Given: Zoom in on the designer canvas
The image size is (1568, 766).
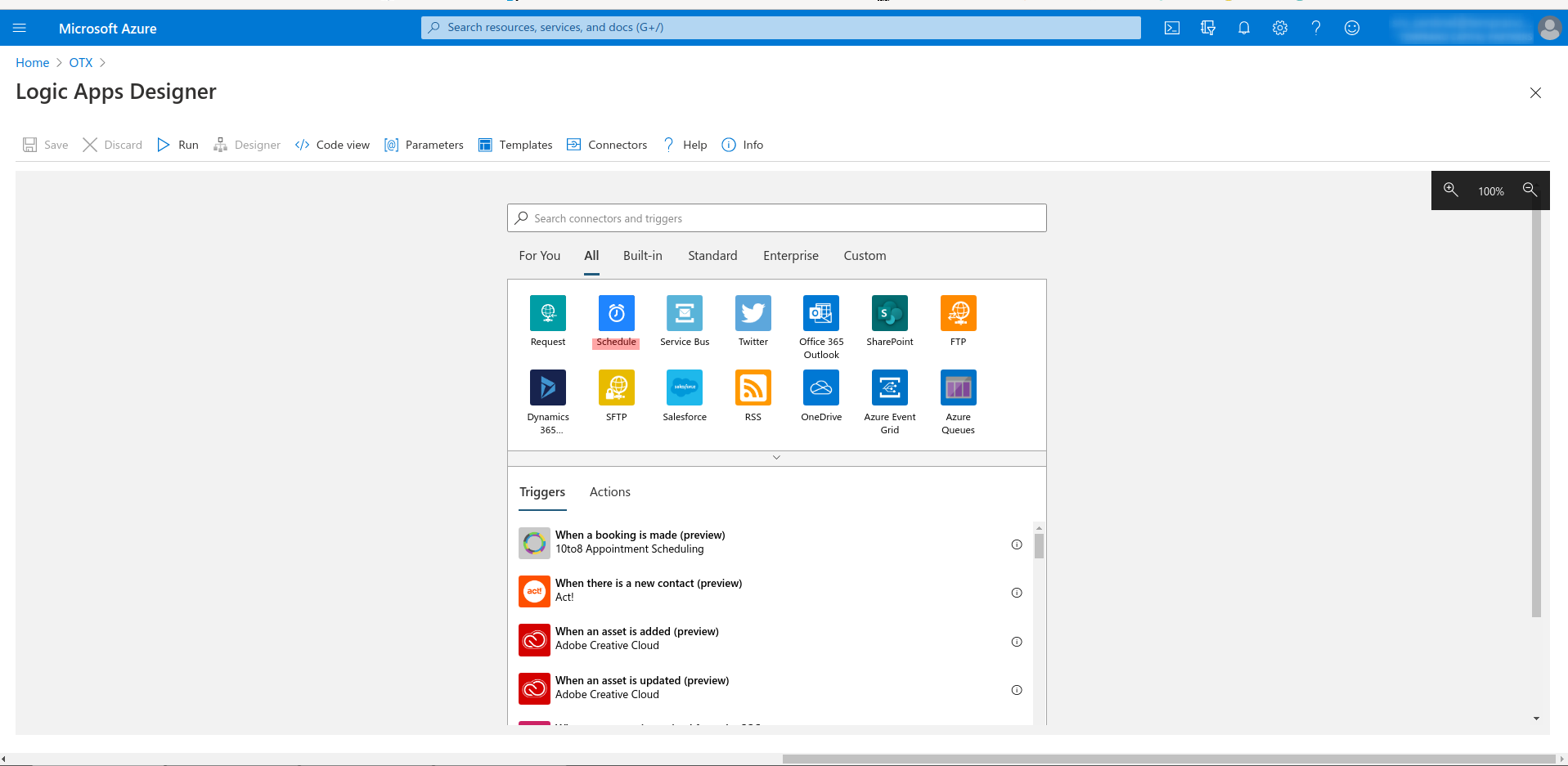Looking at the screenshot, I should (1450, 190).
